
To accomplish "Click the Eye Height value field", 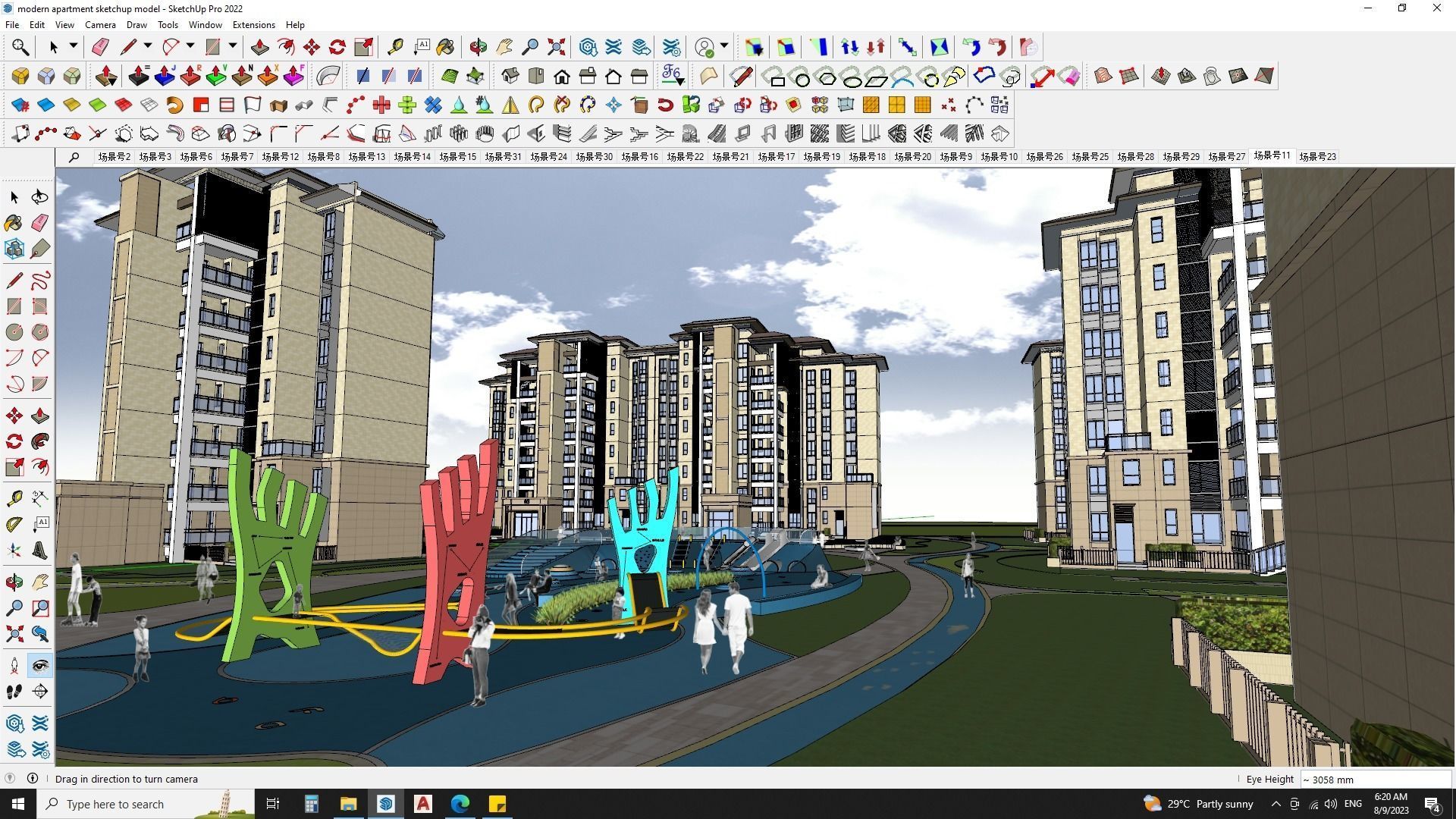I will (x=1375, y=780).
